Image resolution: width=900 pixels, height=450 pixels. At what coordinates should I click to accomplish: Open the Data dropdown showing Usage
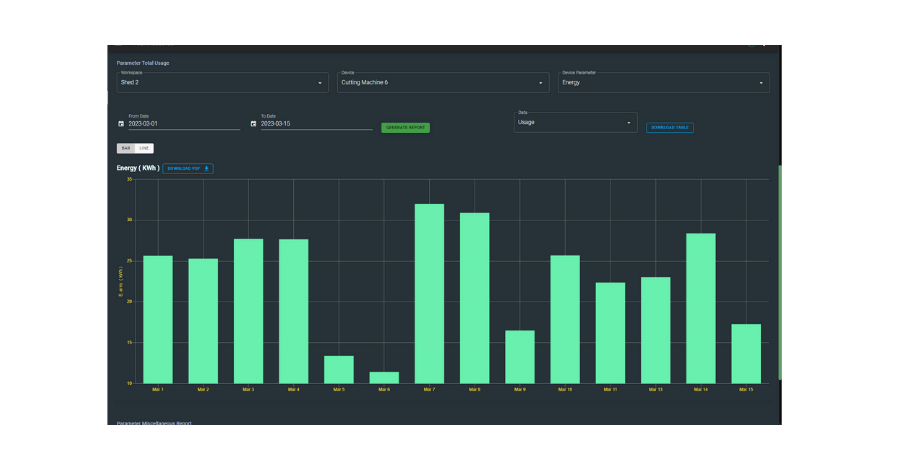pos(576,122)
